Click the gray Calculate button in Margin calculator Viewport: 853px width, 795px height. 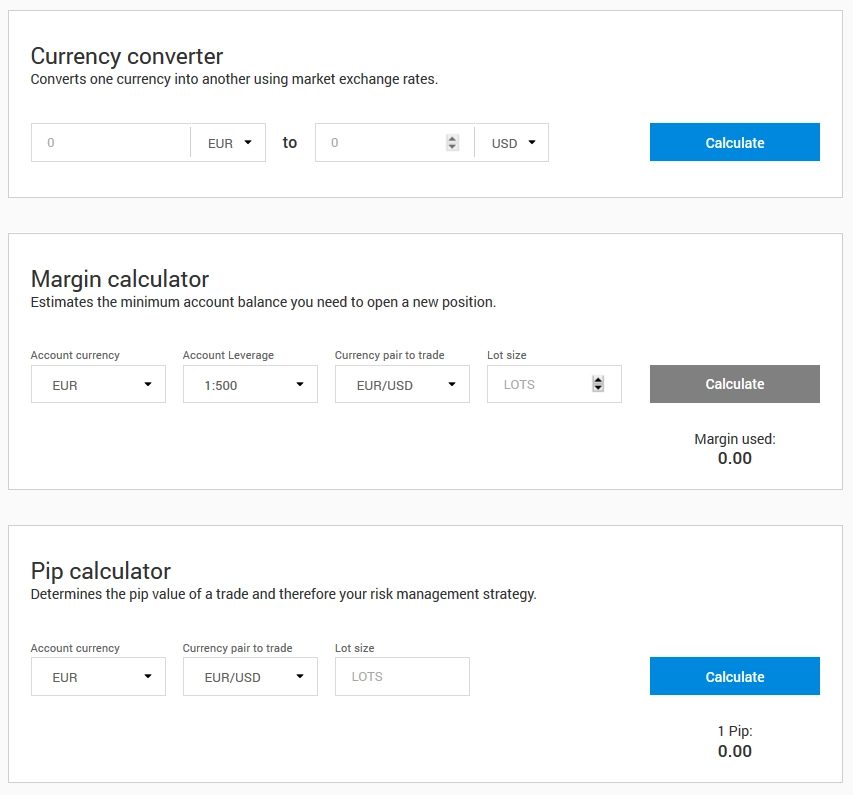pos(734,384)
